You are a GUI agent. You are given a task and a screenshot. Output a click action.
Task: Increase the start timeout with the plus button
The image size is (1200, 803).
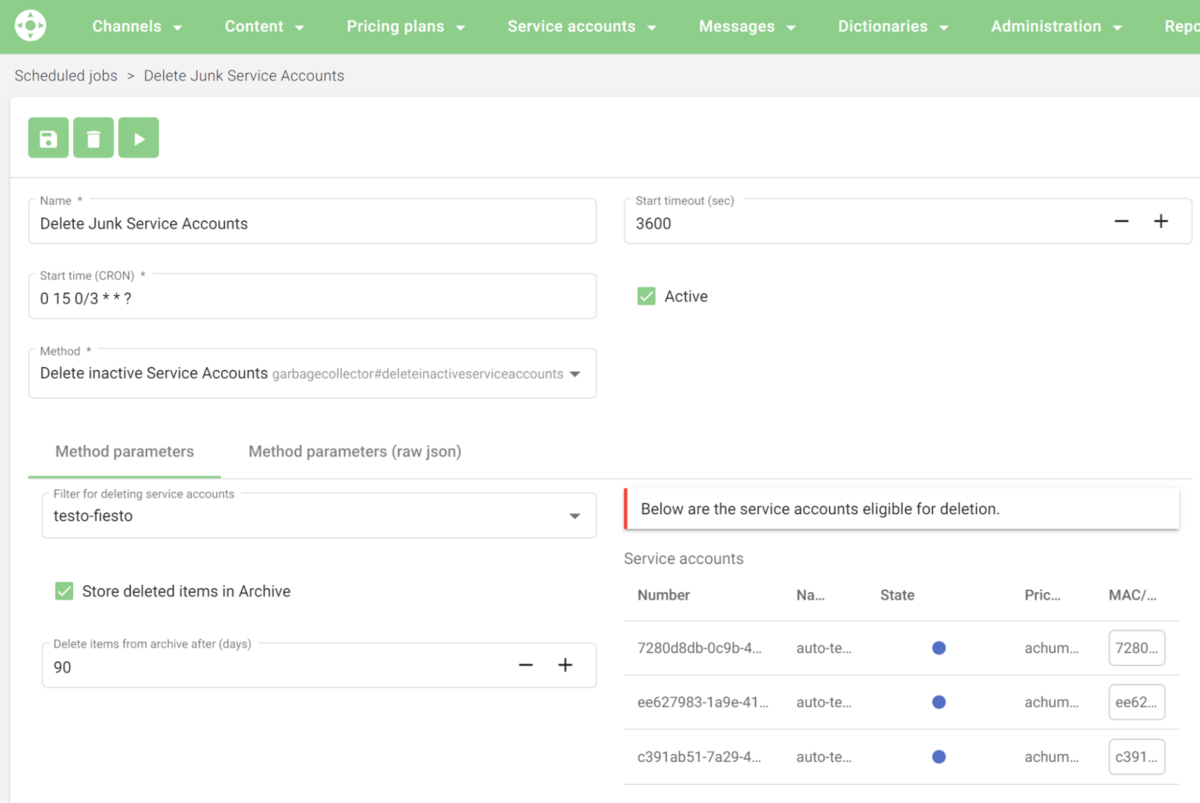tap(1161, 221)
